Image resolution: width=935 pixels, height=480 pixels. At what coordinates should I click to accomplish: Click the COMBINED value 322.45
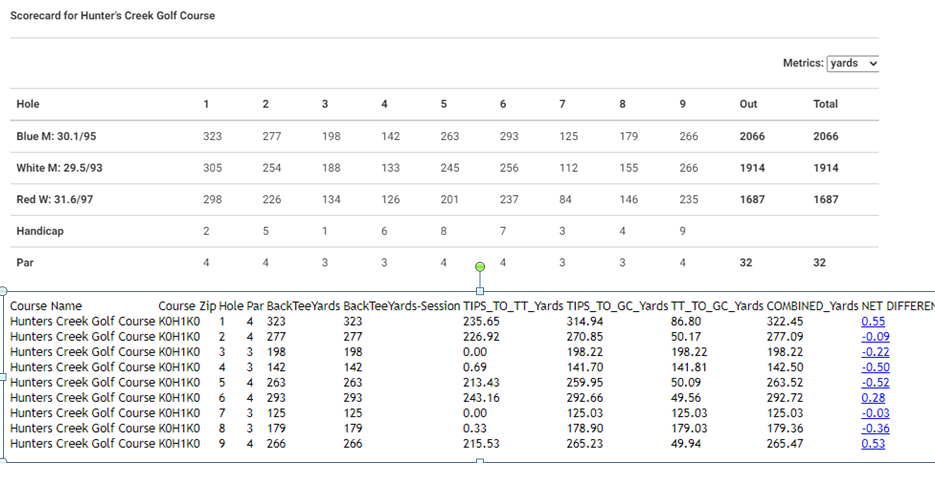click(784, 321)
